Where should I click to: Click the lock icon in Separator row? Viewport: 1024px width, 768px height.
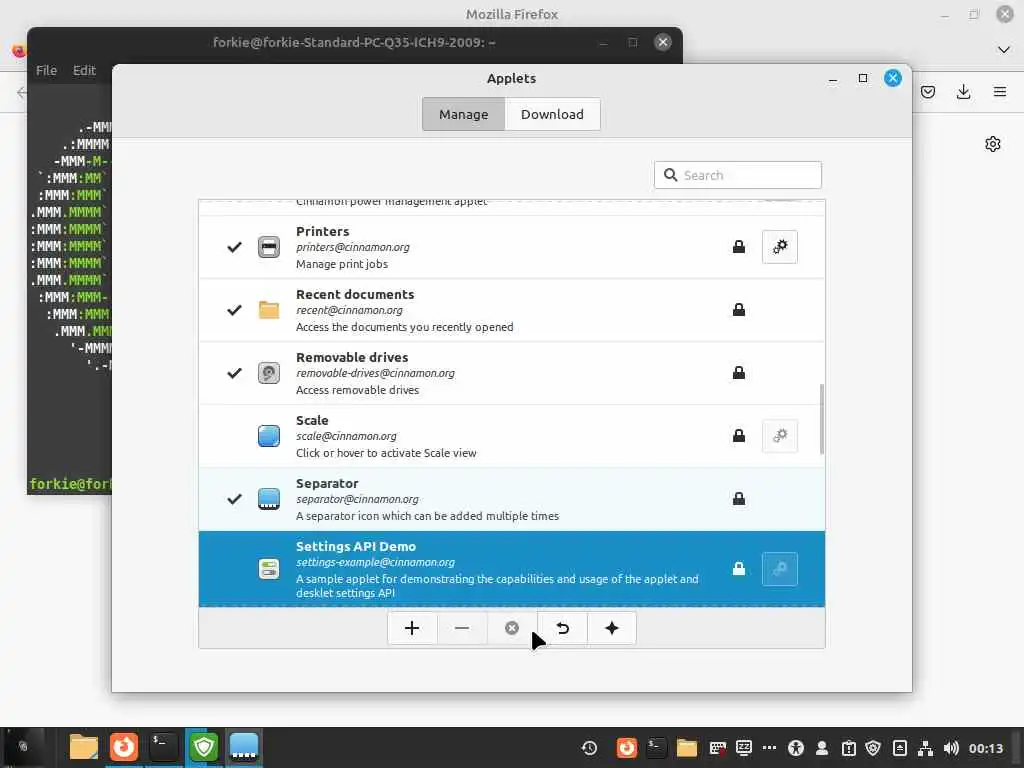(x=739, y=499)
